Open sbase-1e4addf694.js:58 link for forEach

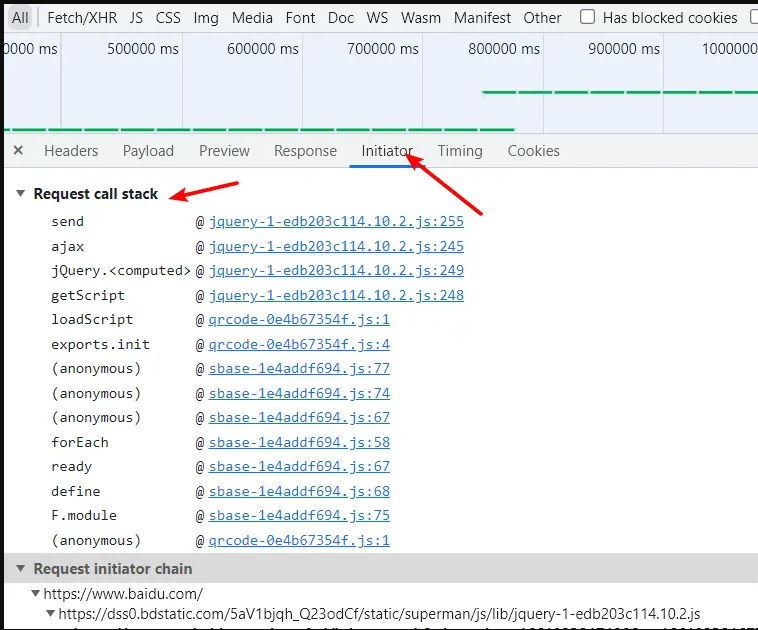299,442
